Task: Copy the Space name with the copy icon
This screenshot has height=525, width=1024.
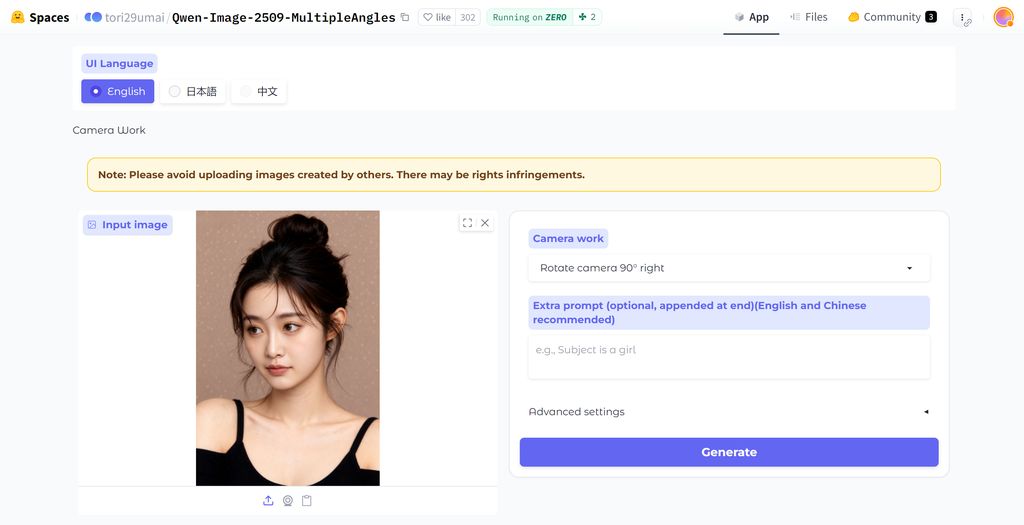Action: 405,17
